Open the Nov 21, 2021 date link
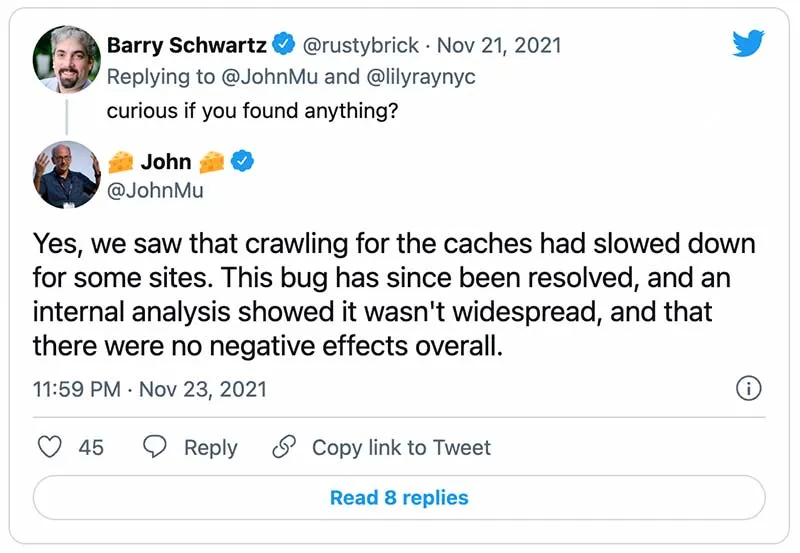This screenshot has height=553, width=800. 499,45
